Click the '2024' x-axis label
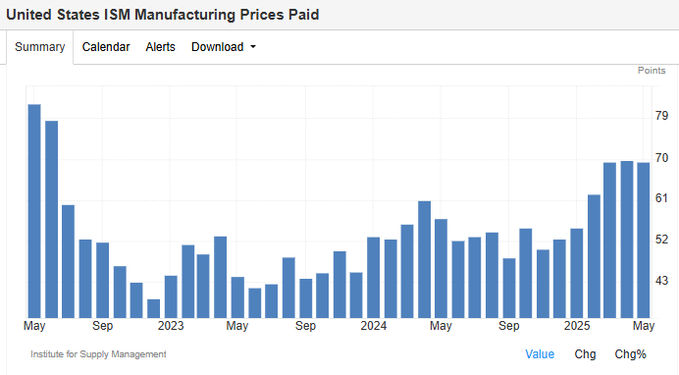Screen dimensions: 679x375 (374, 326)
